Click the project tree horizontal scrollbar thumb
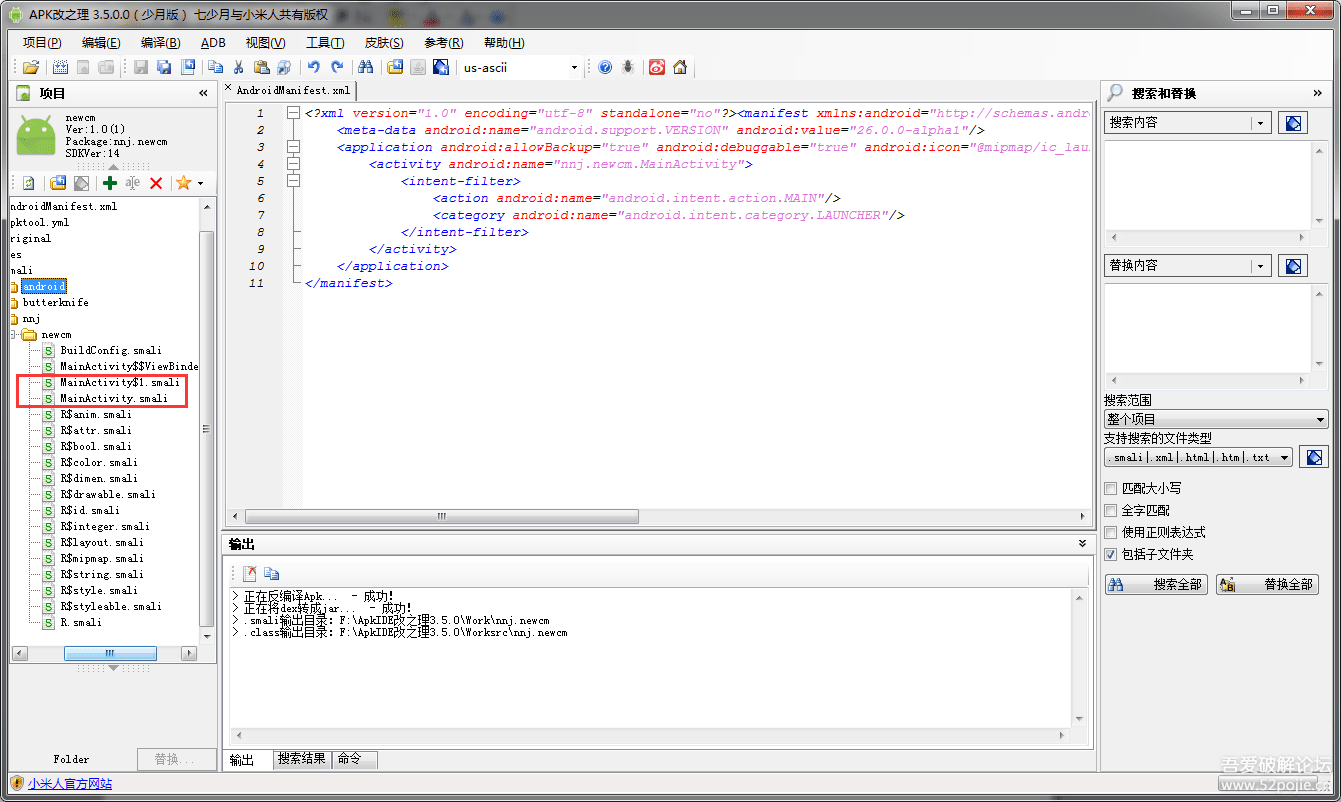1341x802 pixels. point(110,653)
